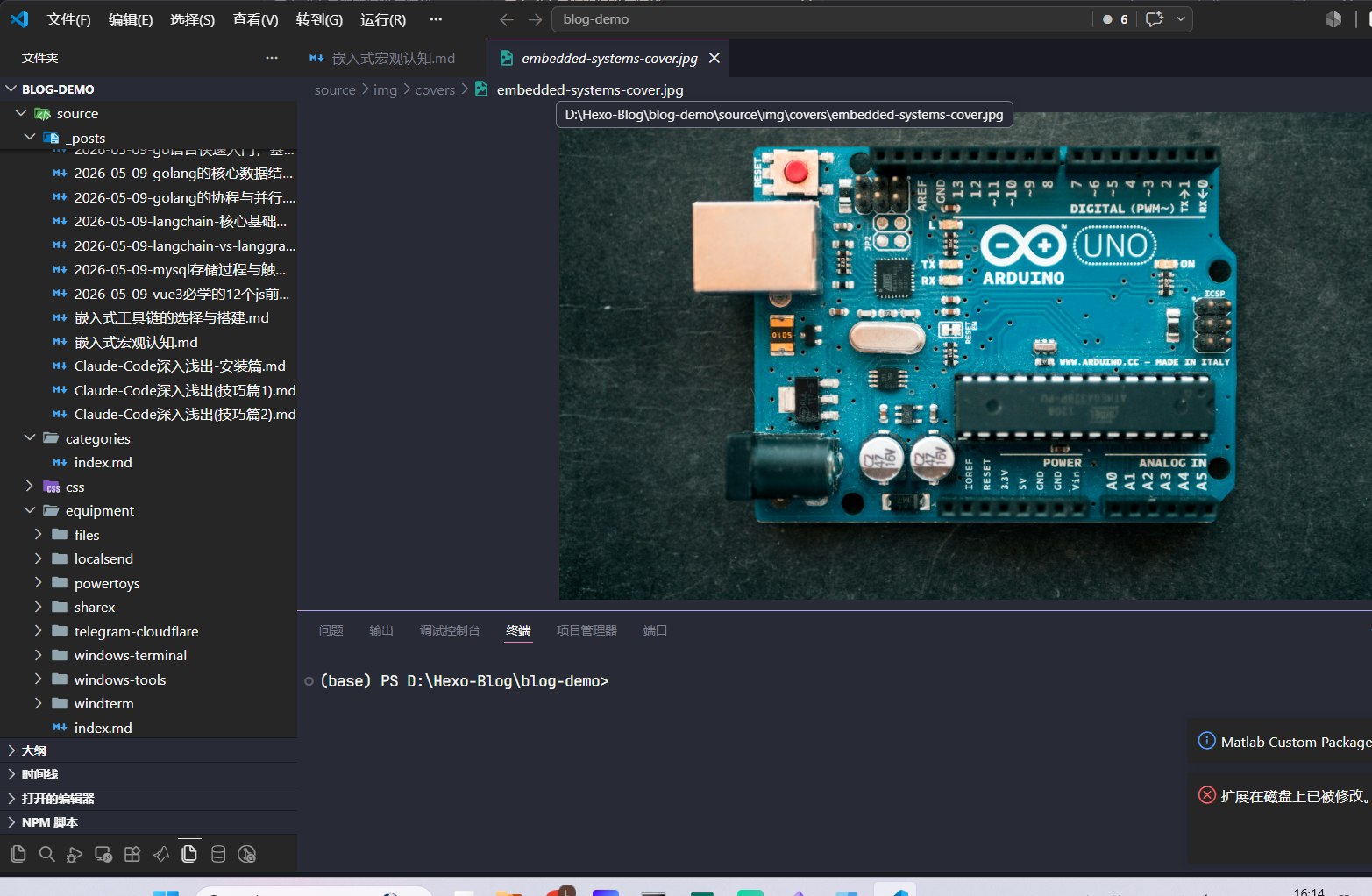Viewport: 1372px width, 896px height.
Task: Switch to the 嵌入式宏观认知.md editor tab
Action: [392, 58]
